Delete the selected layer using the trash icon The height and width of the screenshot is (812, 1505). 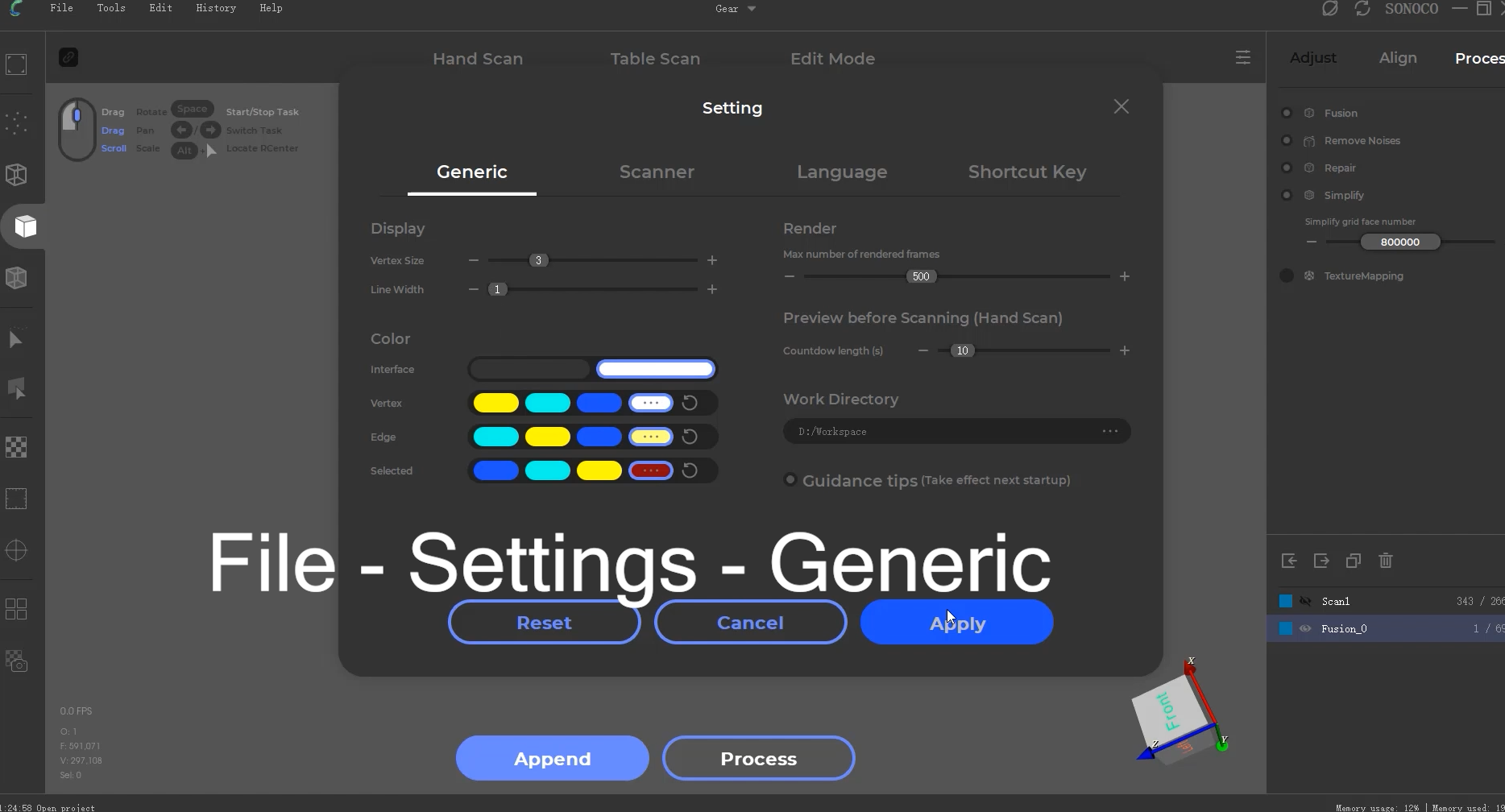[x=1386, y=560]
